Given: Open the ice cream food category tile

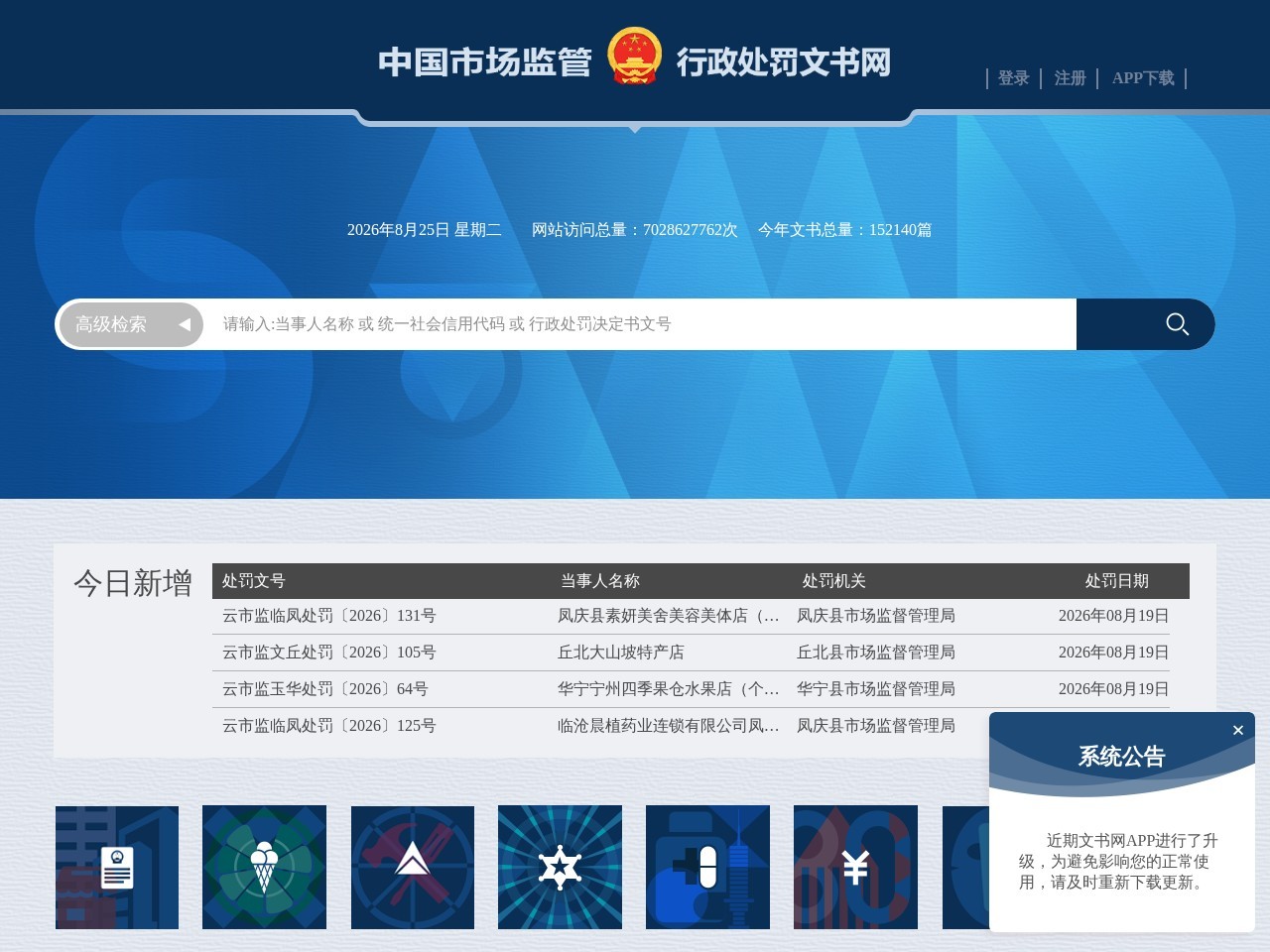Looking at the screenshot, I should pos(264,868).
